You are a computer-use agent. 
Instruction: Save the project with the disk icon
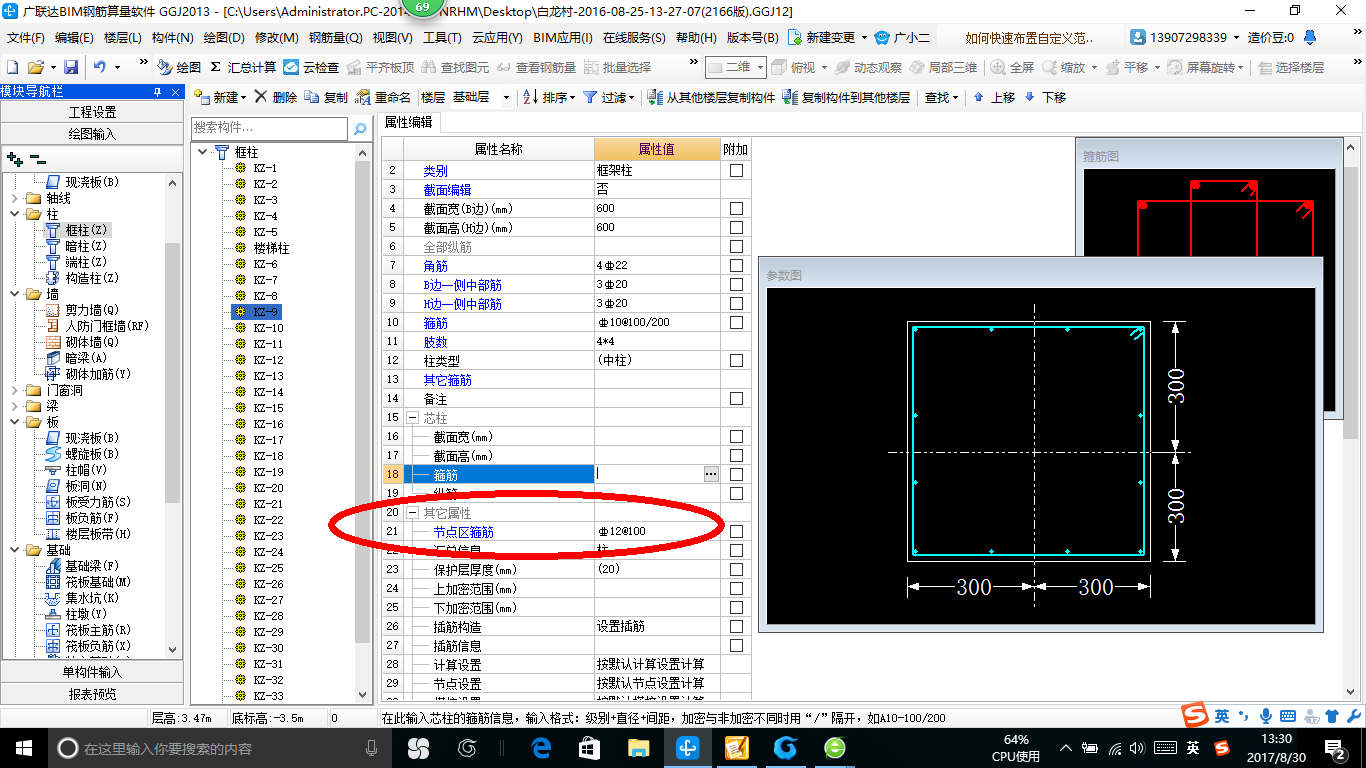[x=71, y=67]
